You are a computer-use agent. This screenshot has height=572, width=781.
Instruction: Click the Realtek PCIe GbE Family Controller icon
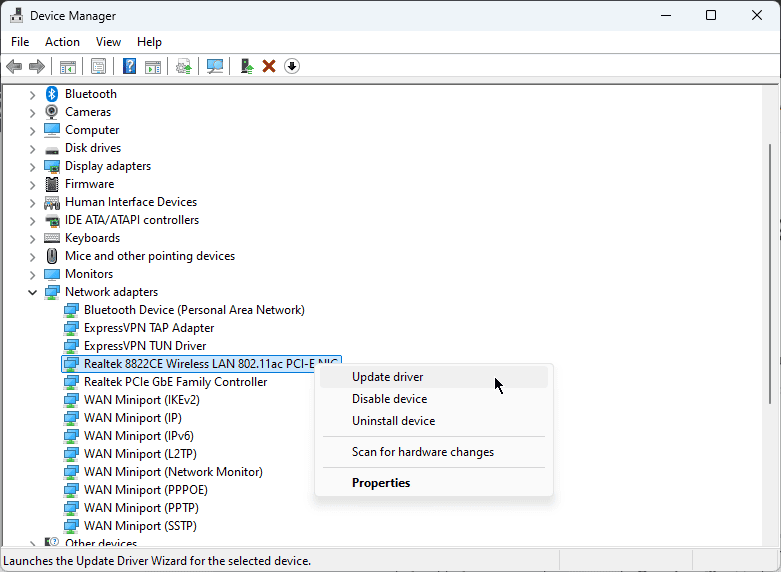[x=71, y=382]
